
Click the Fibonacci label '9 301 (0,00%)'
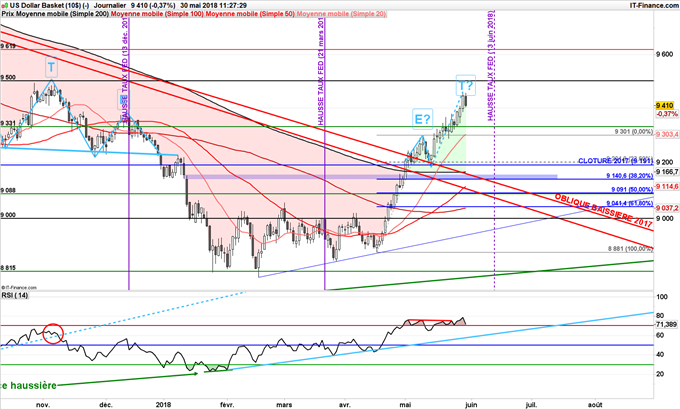point(634,131)
